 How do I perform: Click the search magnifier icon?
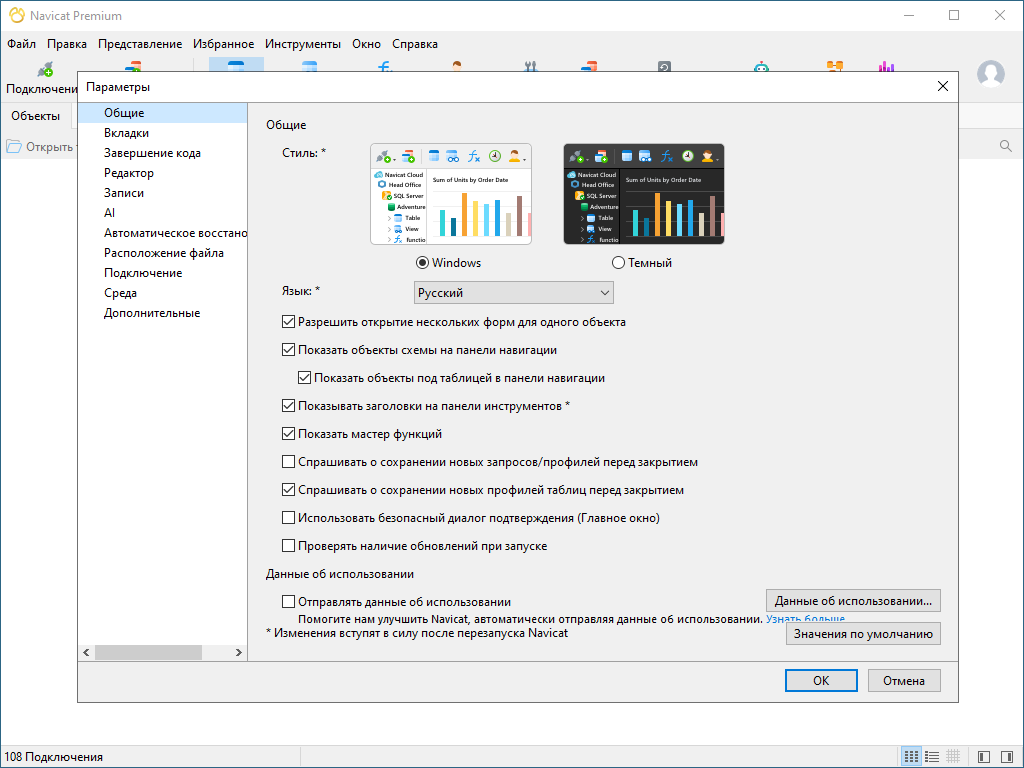pyautogui.click(x=1006, y=146)
